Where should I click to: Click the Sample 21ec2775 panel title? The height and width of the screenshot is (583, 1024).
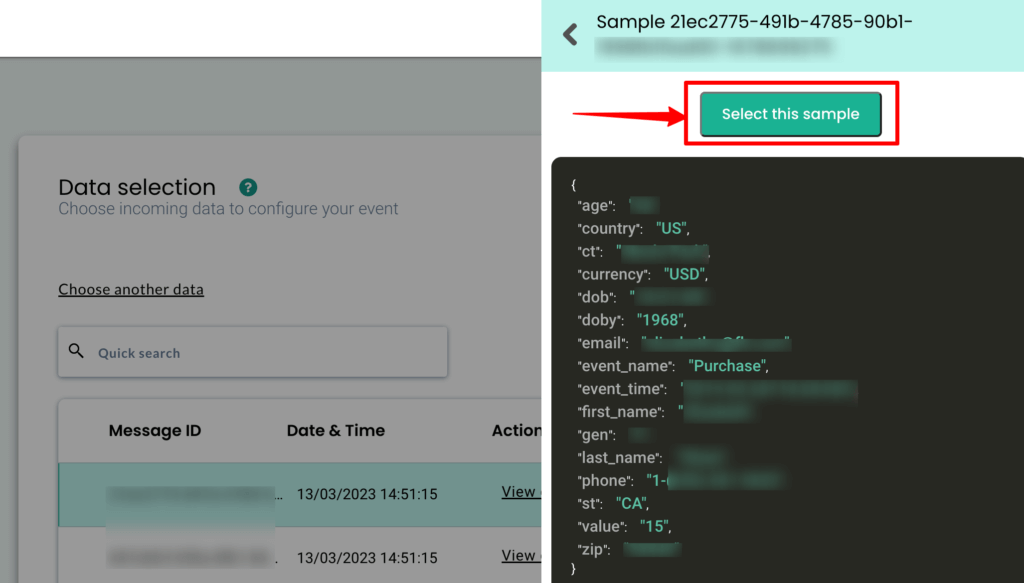click(754, 22)
